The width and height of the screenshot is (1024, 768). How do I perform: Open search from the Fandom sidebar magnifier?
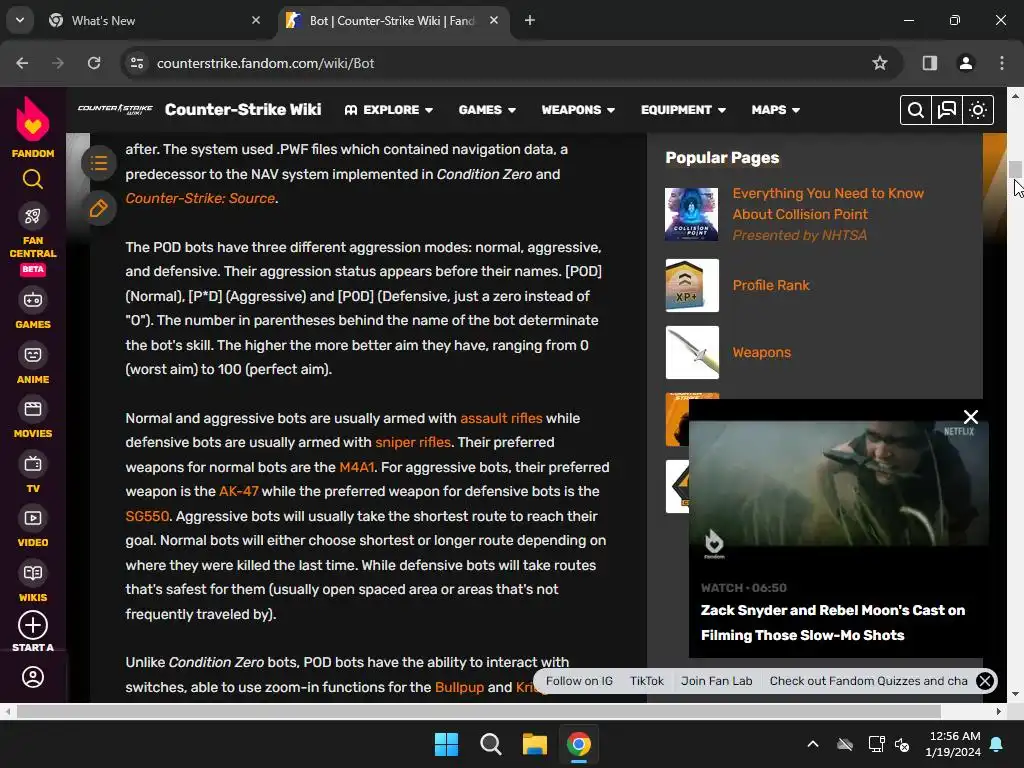point(33,178)
